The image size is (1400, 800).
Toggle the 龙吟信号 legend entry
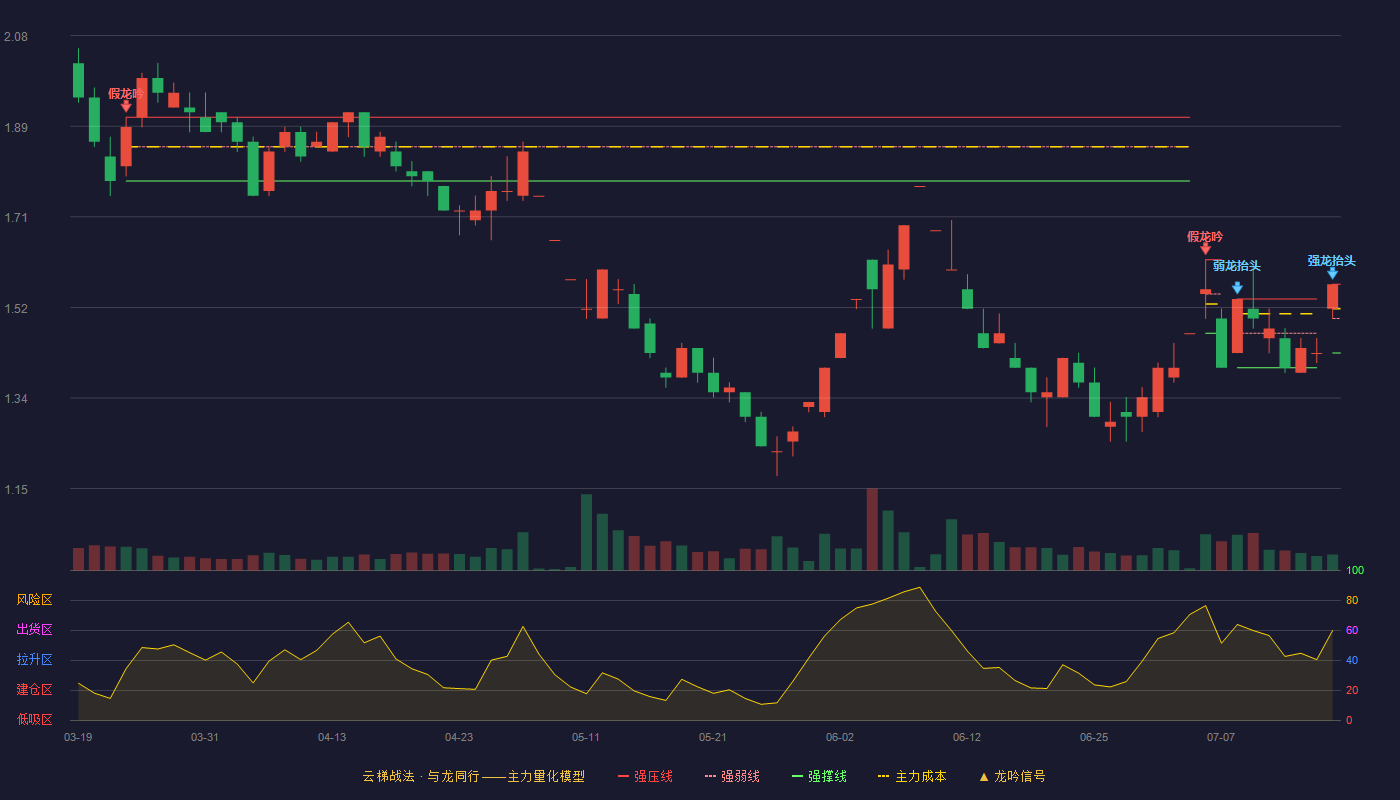click(x=1012, y=776)
